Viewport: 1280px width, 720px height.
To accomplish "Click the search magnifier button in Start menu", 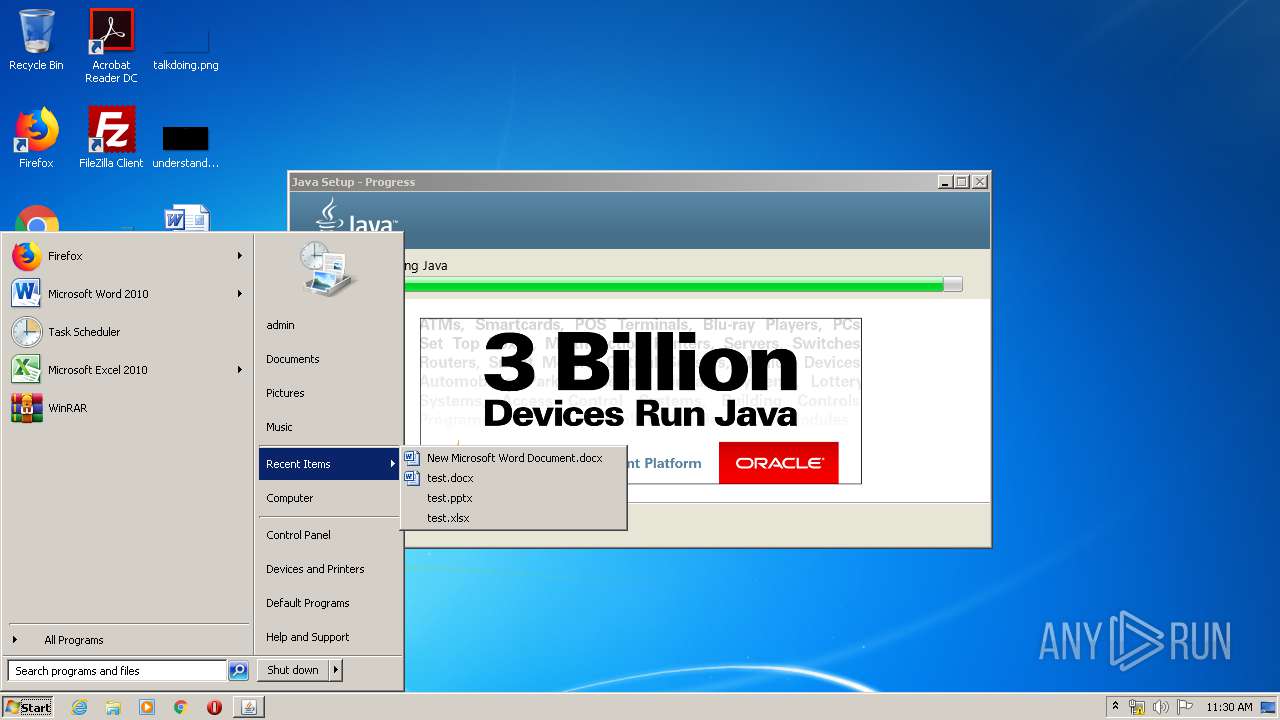I will point(238,671).
